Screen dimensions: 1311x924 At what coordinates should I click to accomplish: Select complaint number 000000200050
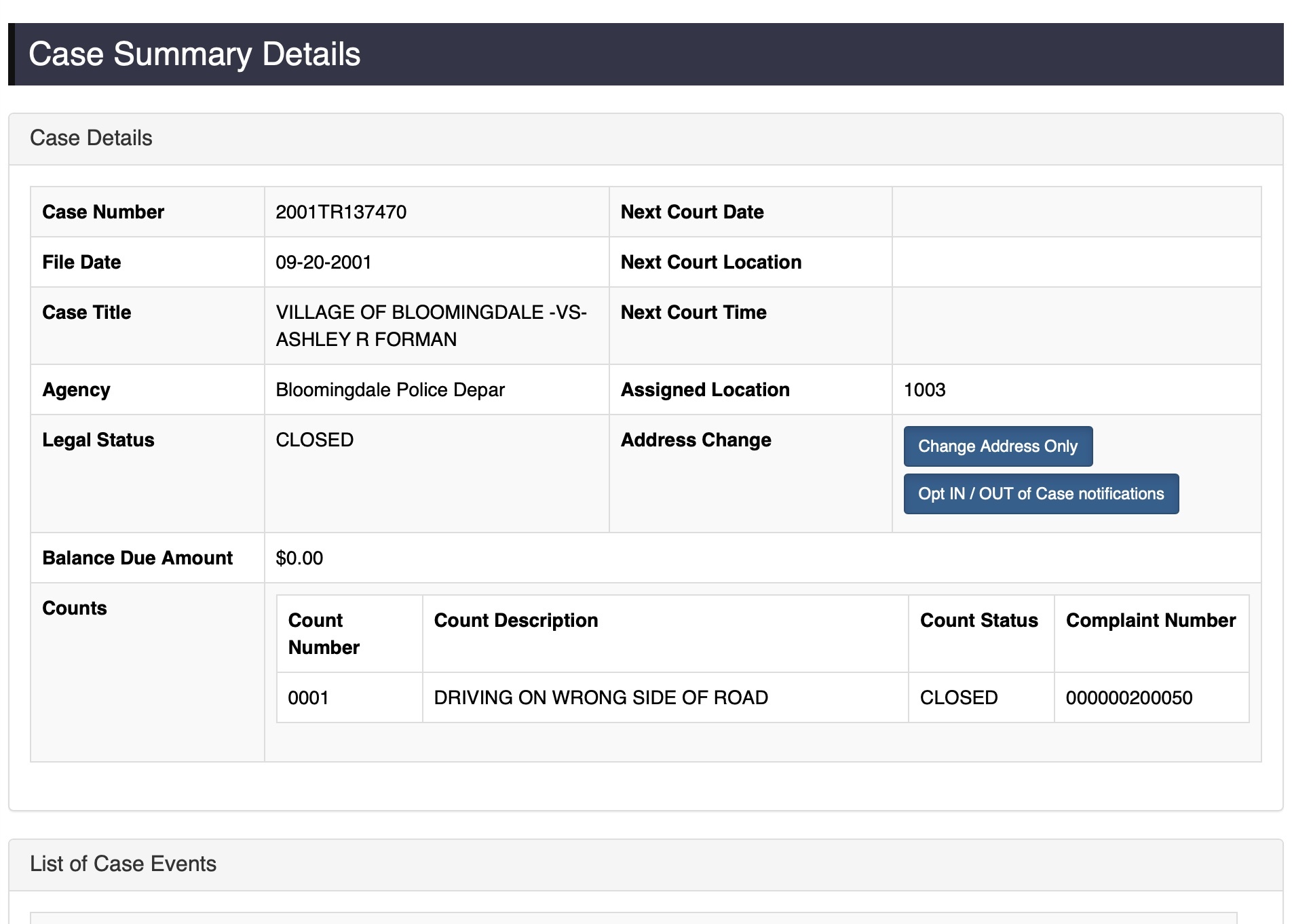pyautogui.click(x=1128, y=698)
